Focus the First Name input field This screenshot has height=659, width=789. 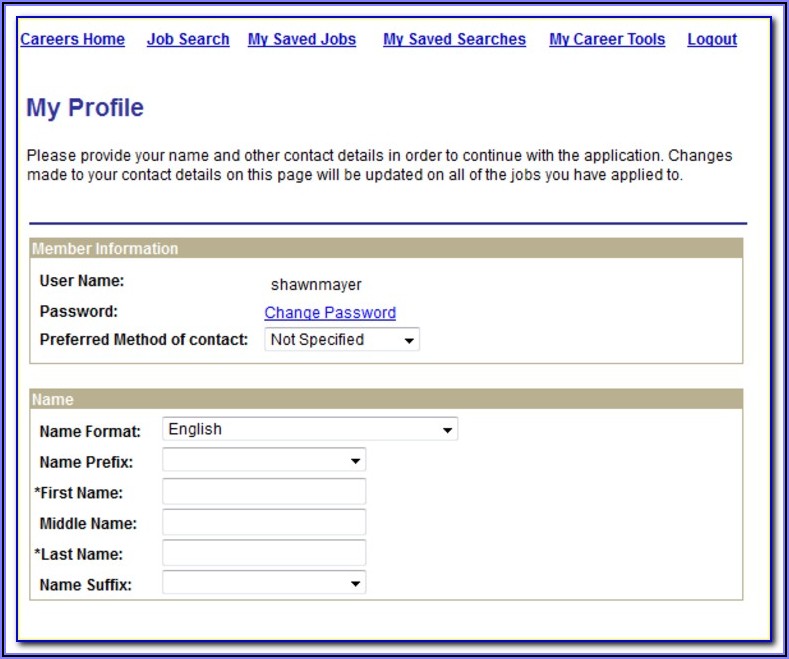tap(264, 492)
